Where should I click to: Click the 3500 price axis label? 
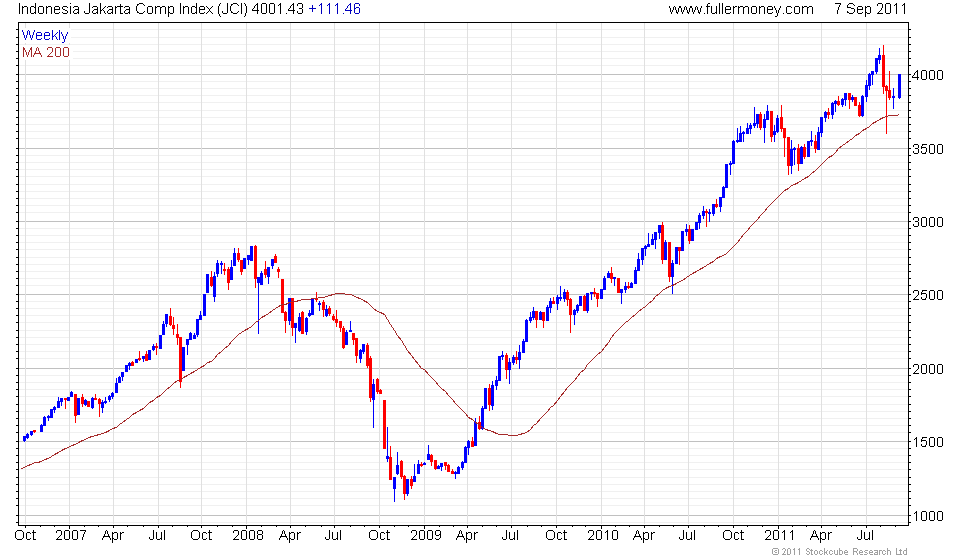[x=928, y=149]
